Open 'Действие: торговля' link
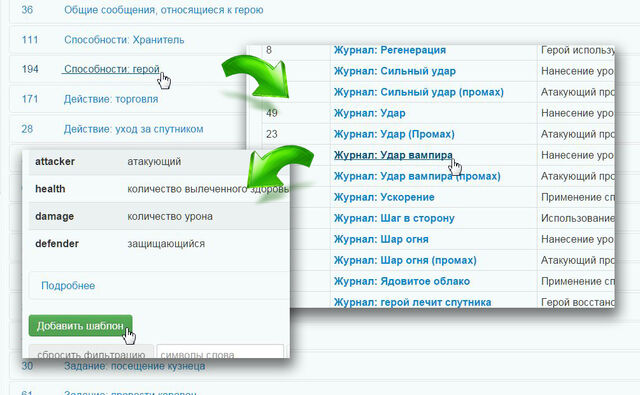Screen dimensions: 640x395 click(x=111, y=99)
